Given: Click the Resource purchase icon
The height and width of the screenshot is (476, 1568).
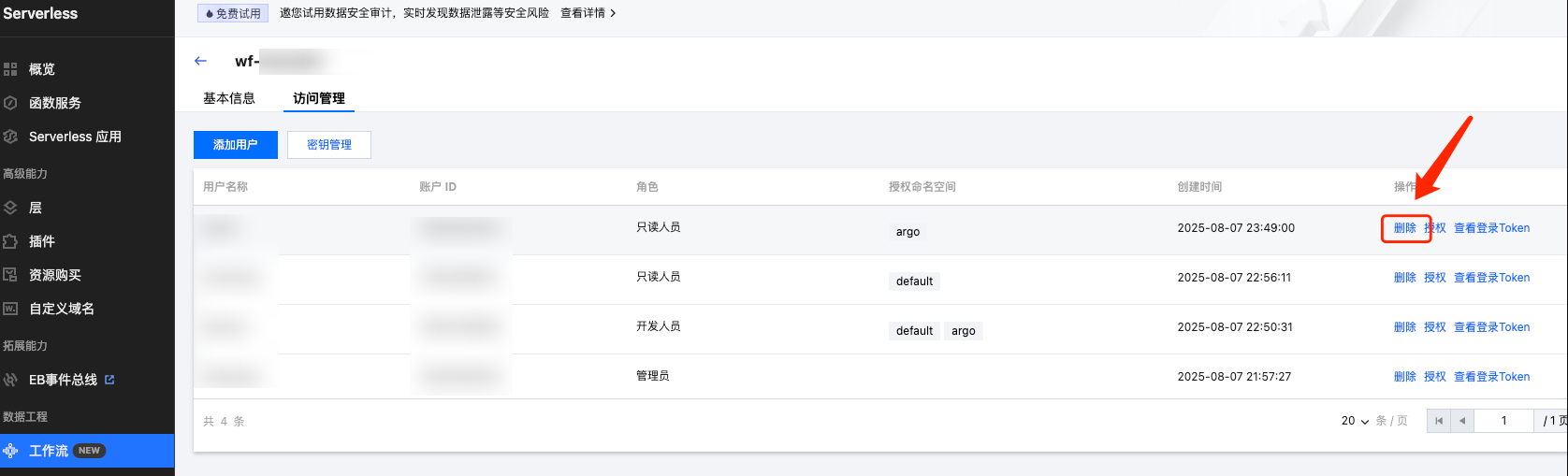Looking at the screenshot, I should [10, 275].
